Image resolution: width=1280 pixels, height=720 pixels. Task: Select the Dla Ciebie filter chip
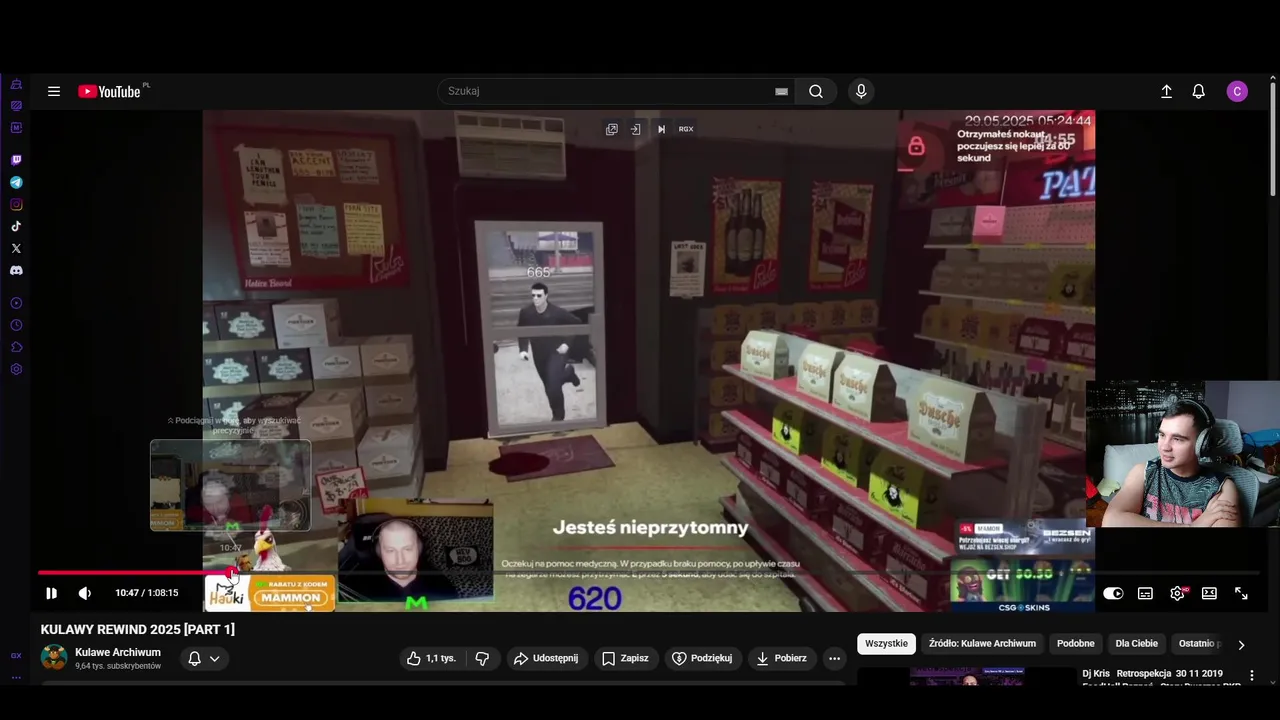(x=1137, y=644)
